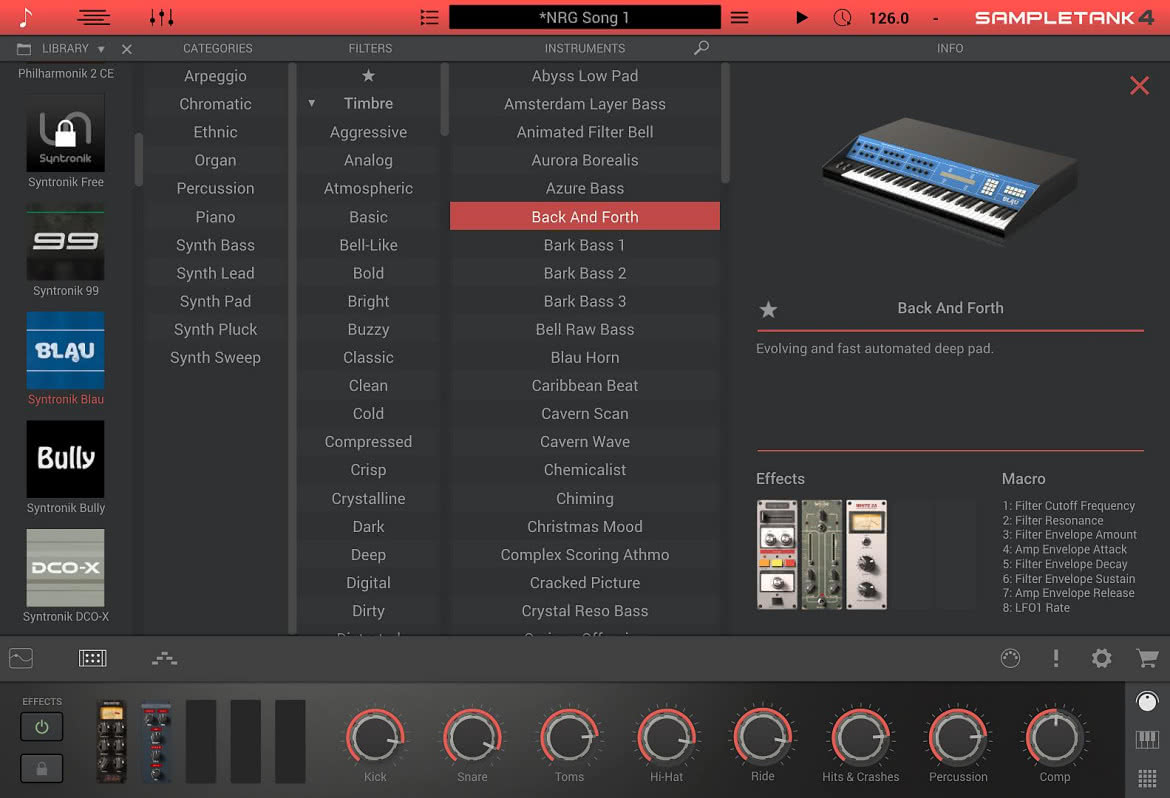
Task: Choose the Synth Pad category
Action: (x=216, y=302)
